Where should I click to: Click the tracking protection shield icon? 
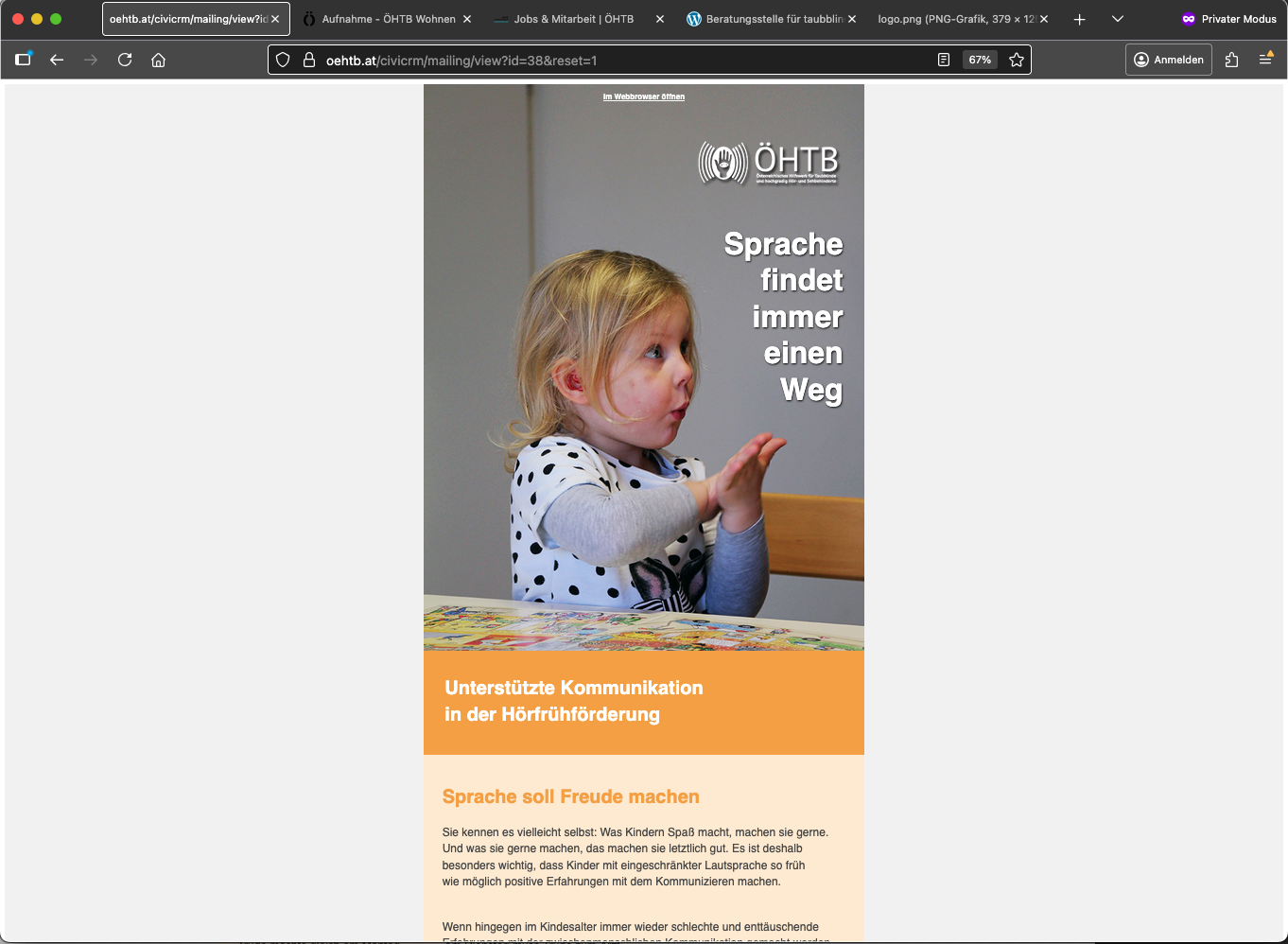(x=283, y=60)
